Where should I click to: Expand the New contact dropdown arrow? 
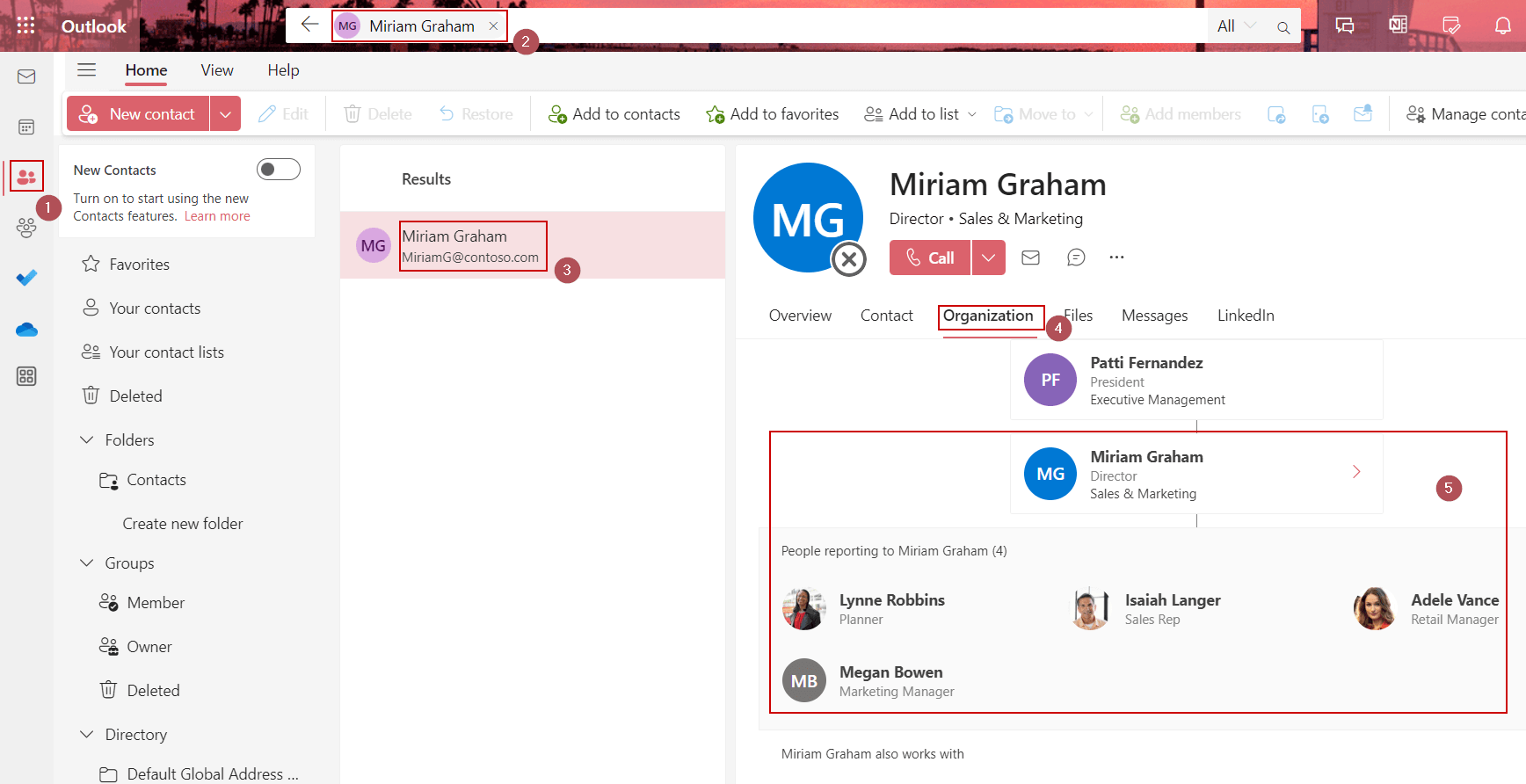tap(225, 114)
